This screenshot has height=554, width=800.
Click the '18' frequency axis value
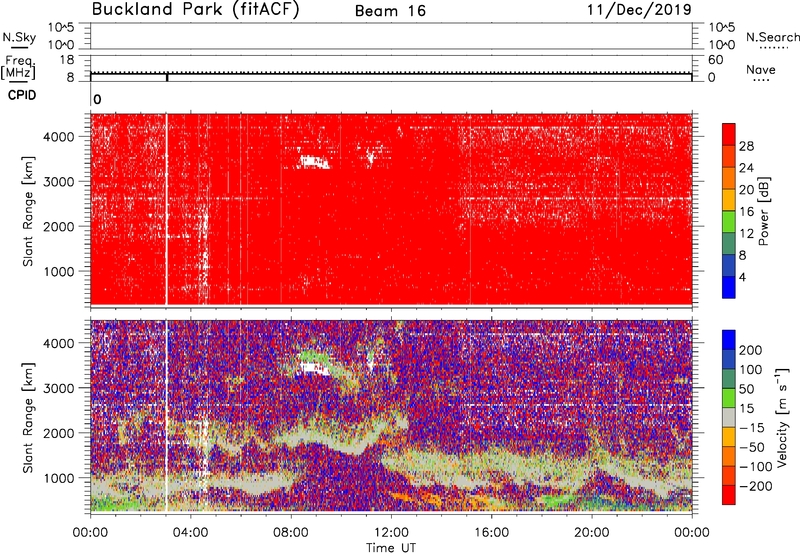click(67, 60)
